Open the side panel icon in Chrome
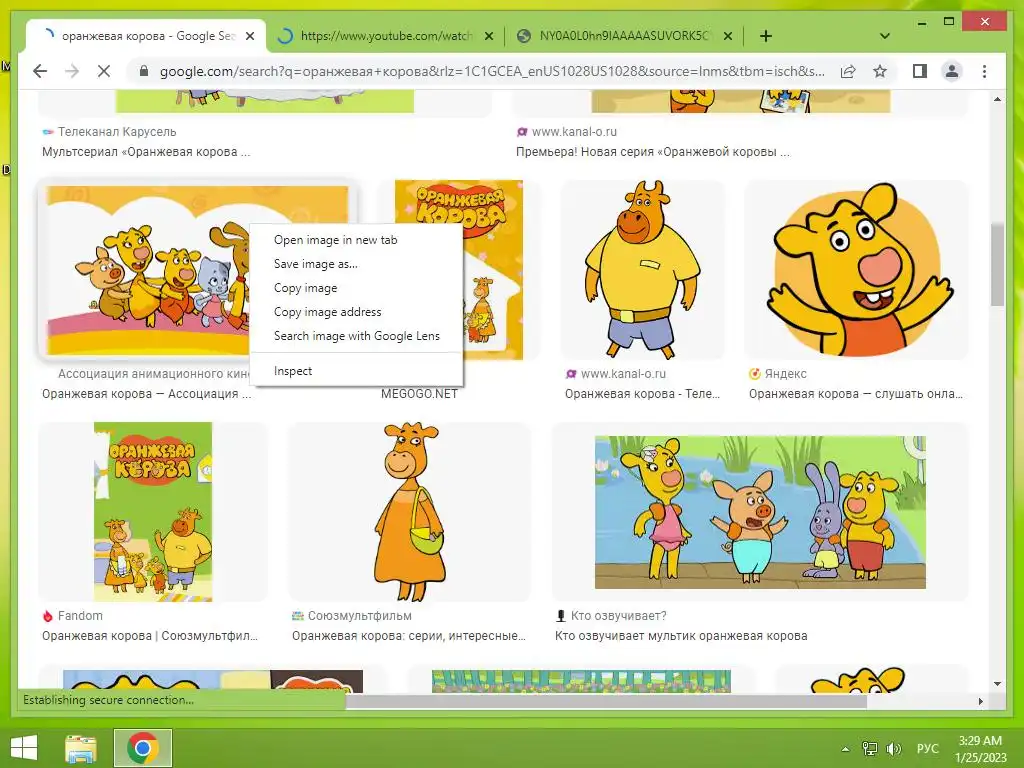 tap(920, 71)
